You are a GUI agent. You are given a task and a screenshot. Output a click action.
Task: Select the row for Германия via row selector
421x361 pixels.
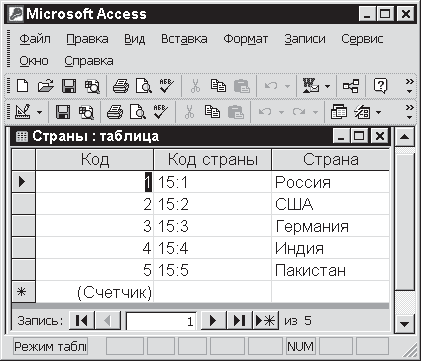23,226
